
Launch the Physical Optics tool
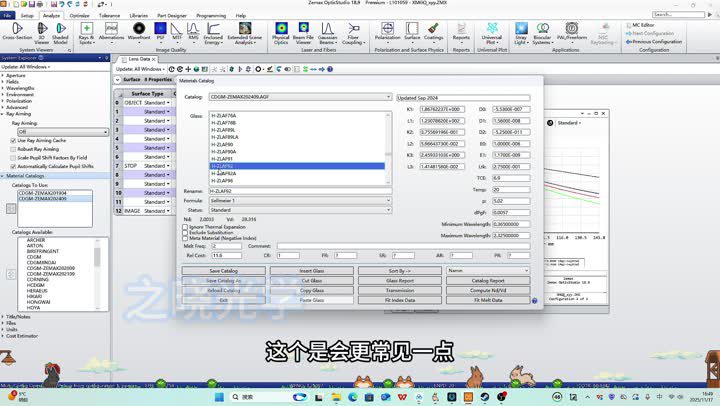coord(281,33)
